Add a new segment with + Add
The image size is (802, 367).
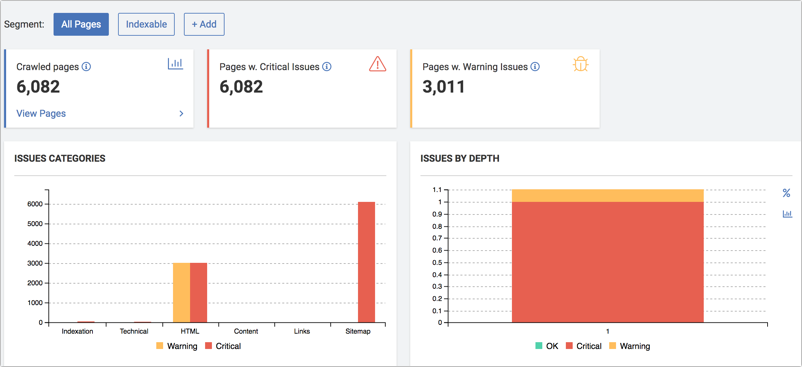tap(204, 24)
